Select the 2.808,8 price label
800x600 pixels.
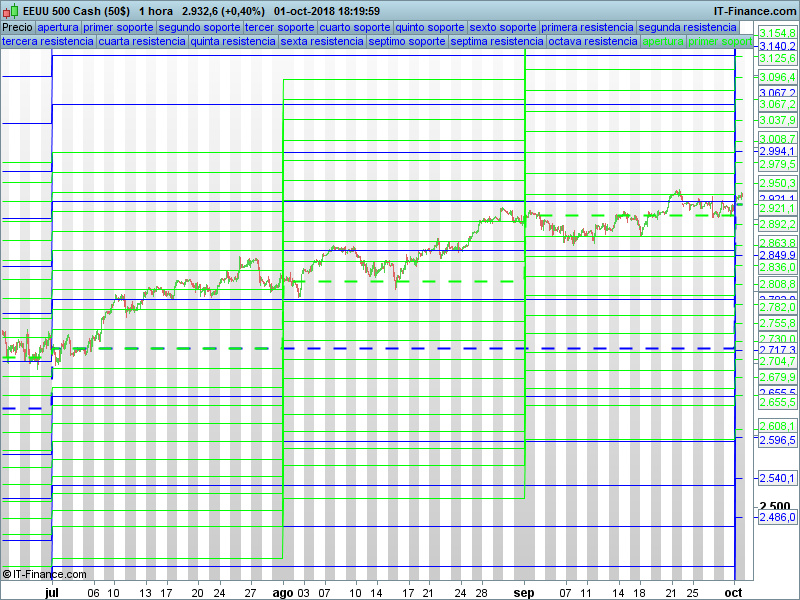click(777, 284)
